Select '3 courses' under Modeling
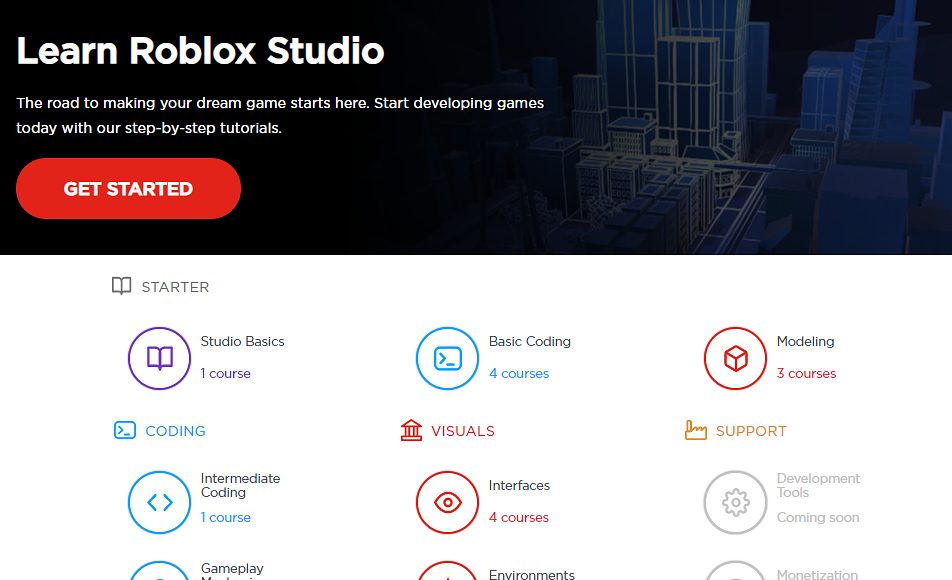 click(806, 374)
